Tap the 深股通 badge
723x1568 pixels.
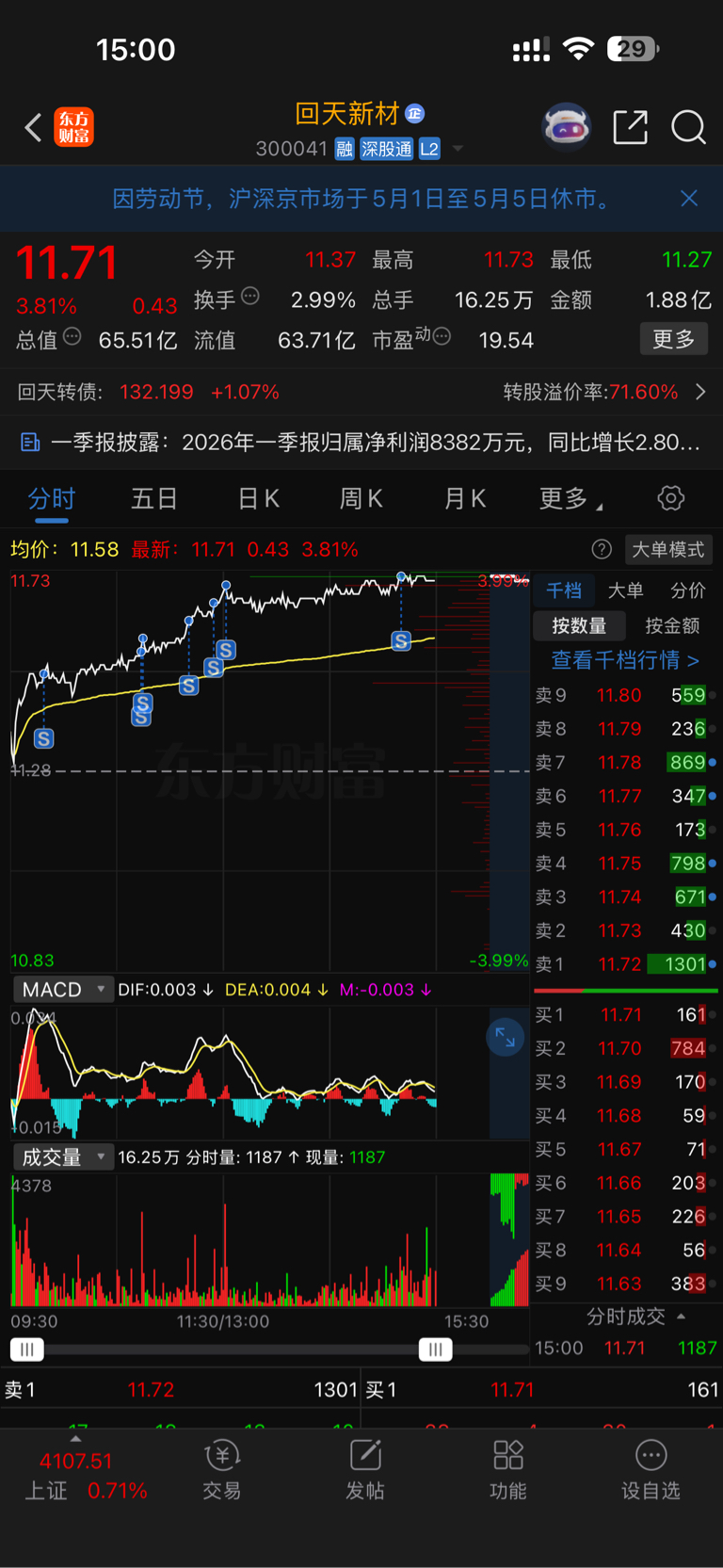pos(387,149)
